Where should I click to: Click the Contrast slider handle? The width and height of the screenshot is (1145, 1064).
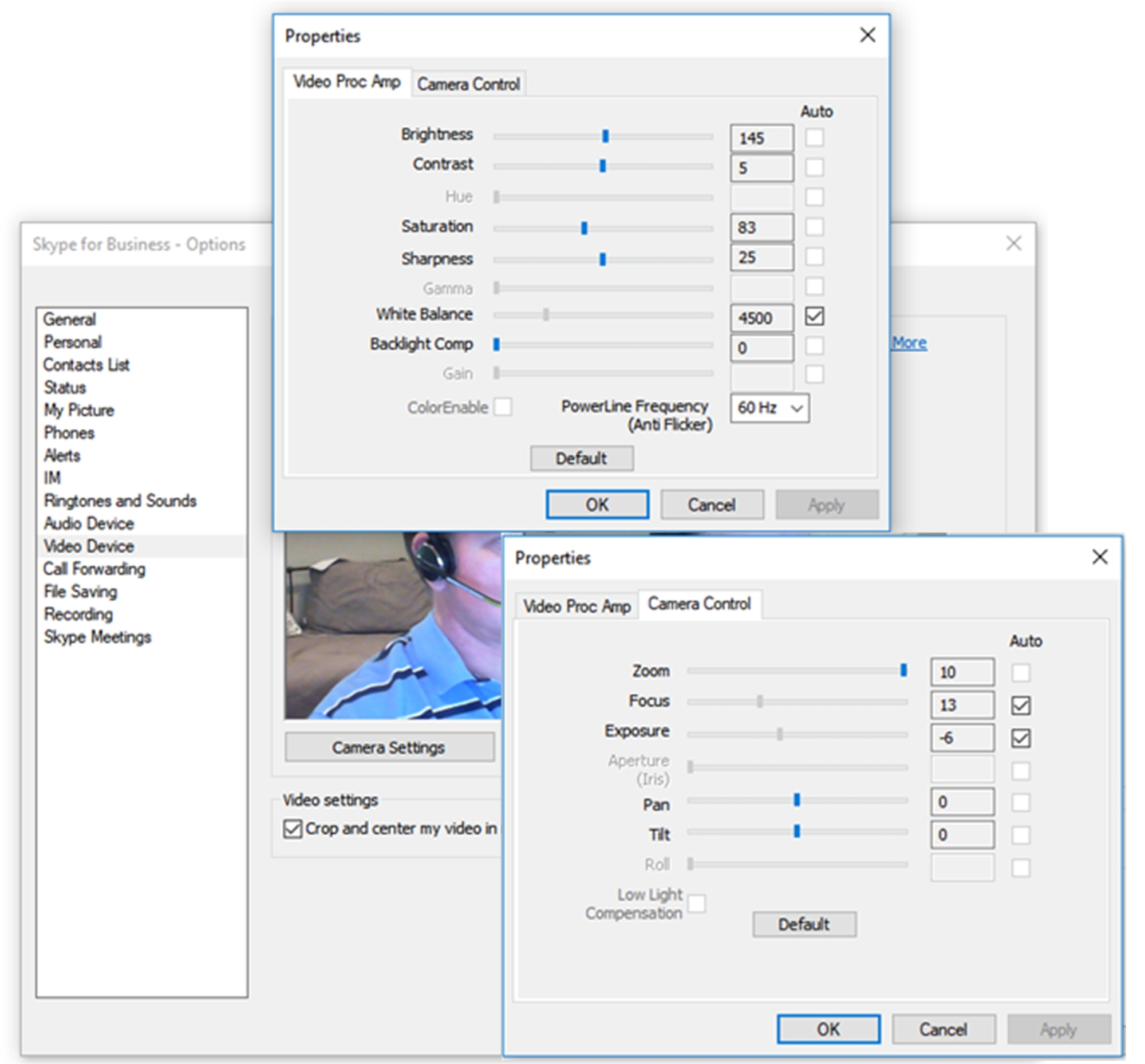click(602, 166)
